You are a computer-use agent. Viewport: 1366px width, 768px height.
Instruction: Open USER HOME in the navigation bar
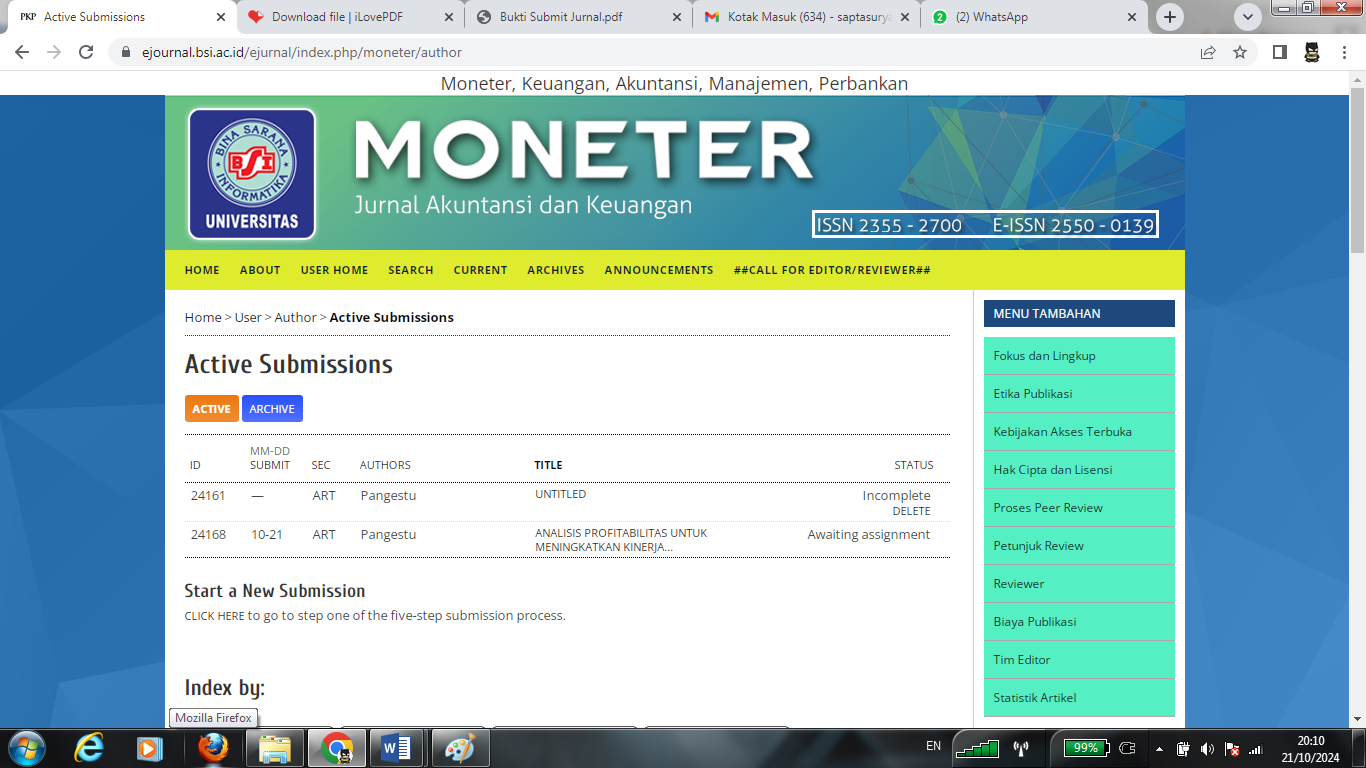[x=334, y=270]
